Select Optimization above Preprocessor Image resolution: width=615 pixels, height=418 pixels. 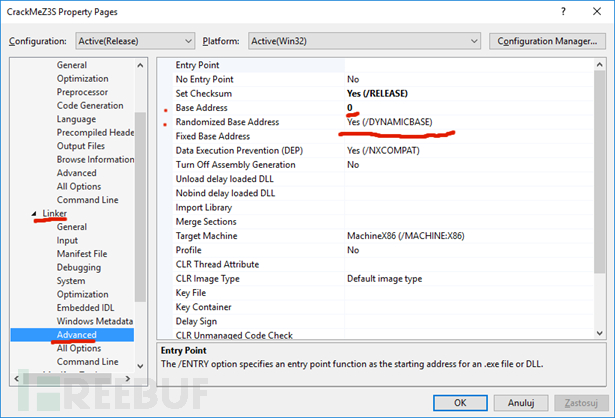(x=82, y=78)
